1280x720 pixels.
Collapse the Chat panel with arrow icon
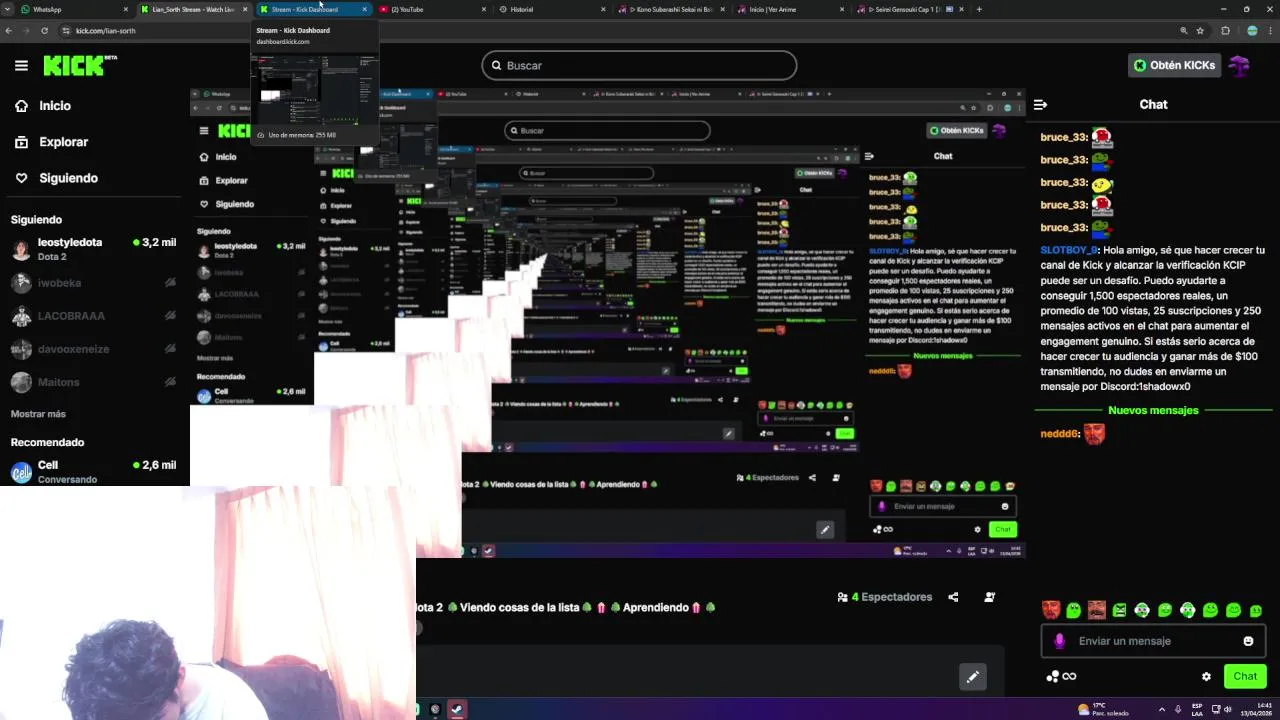click(1040, 104)
